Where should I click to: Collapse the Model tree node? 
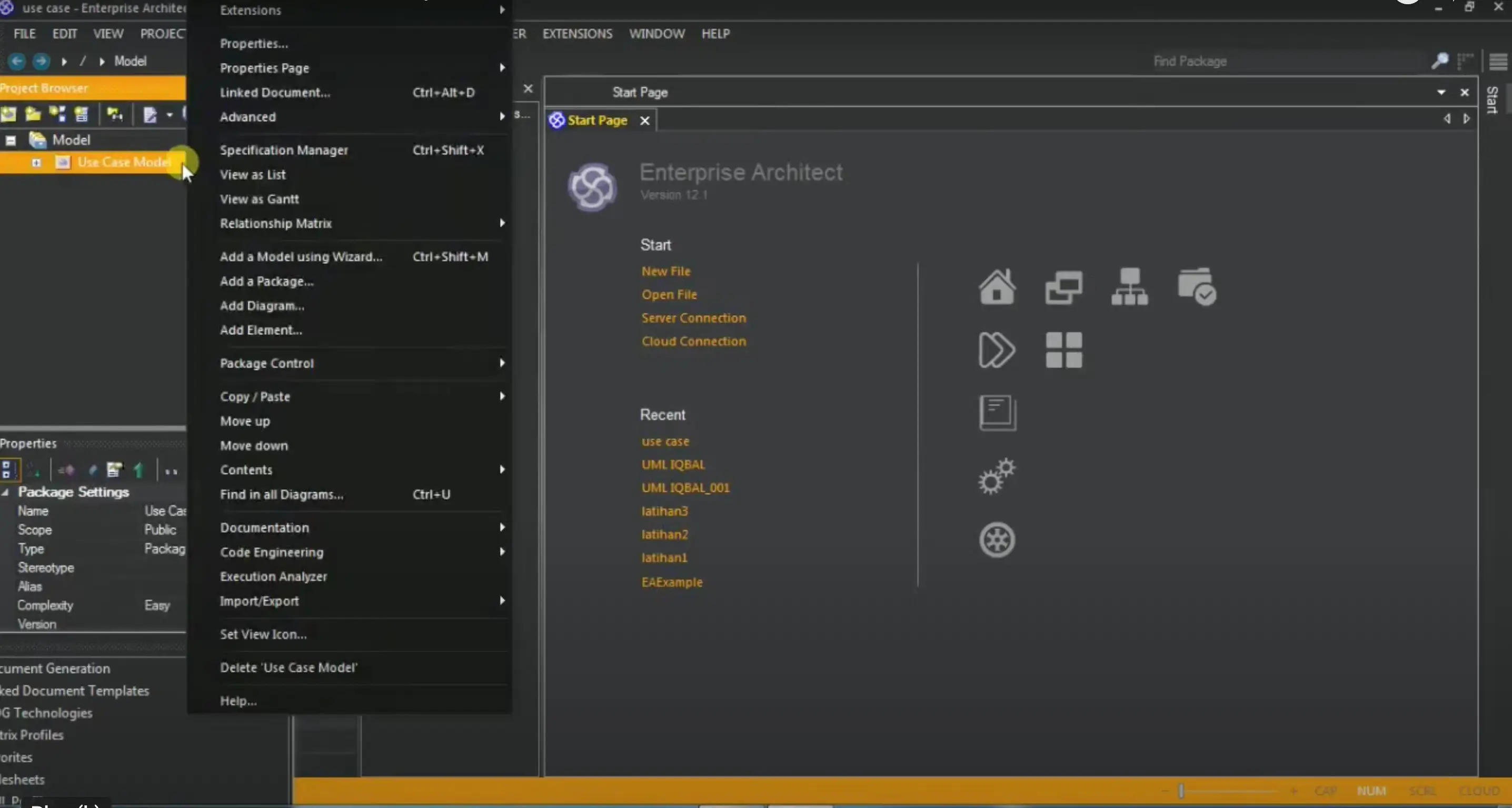tap(11, 140)
